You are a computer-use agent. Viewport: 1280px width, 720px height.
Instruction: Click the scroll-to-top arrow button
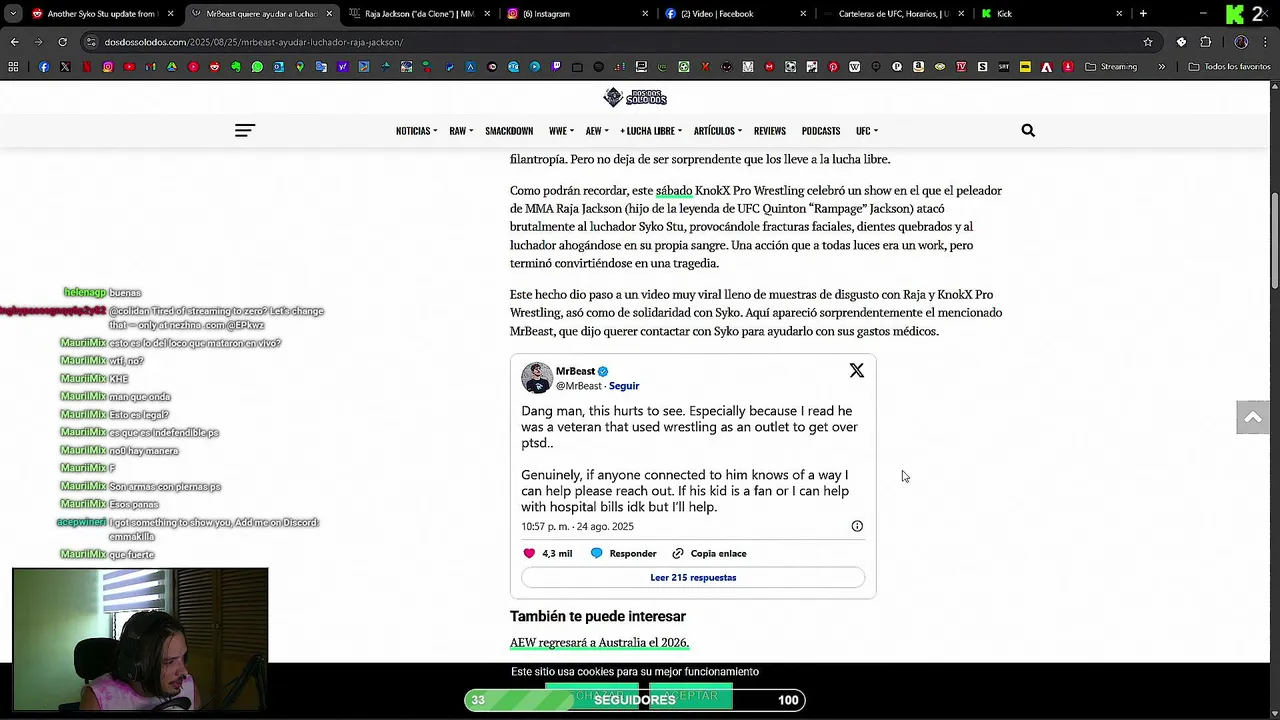pyautogui.click(x=1252, y=417)
